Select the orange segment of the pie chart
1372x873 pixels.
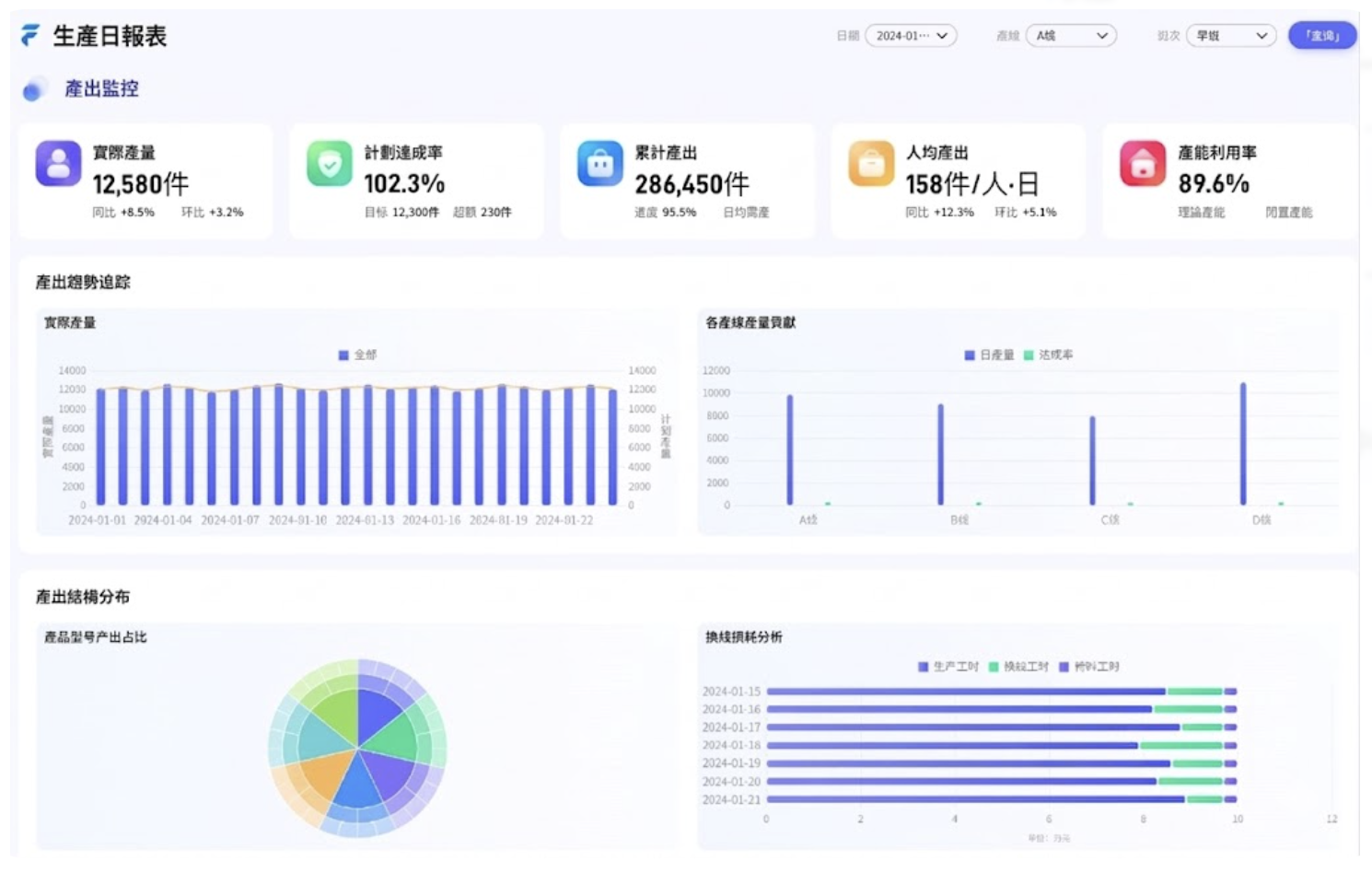(x=324, y=776)
